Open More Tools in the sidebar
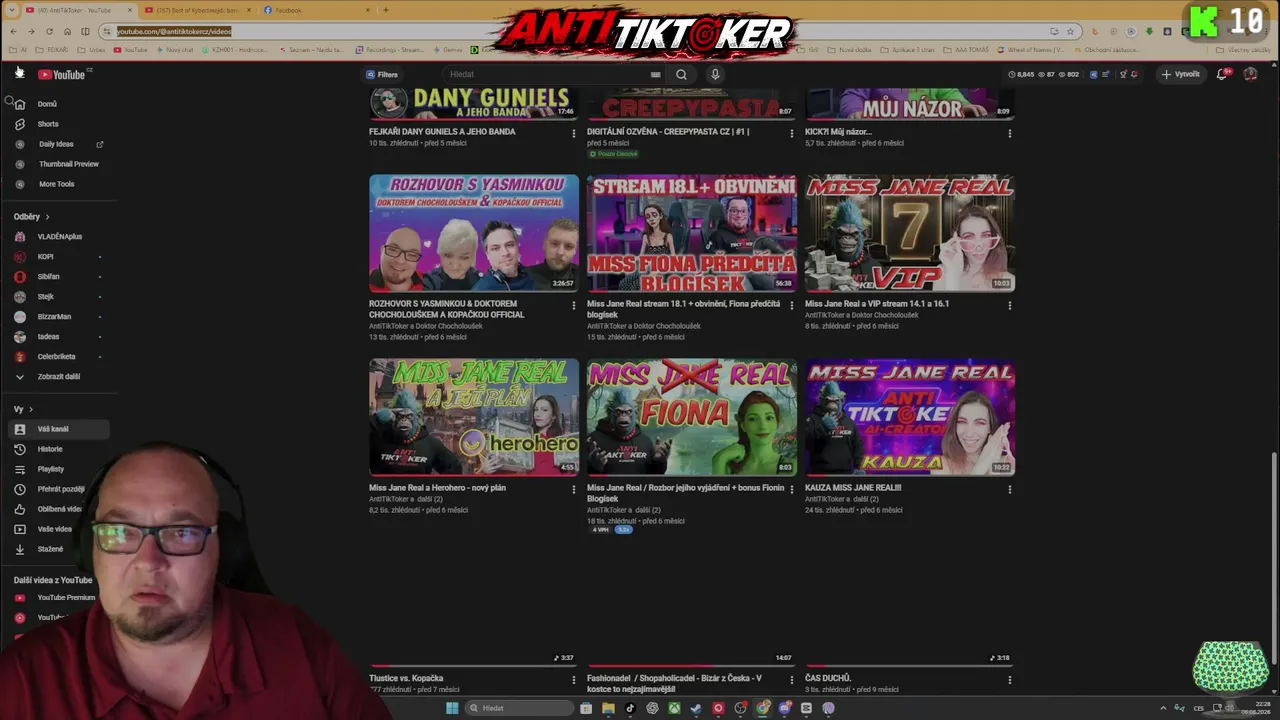Screen dimensions: 1280x720 (59, 184)
